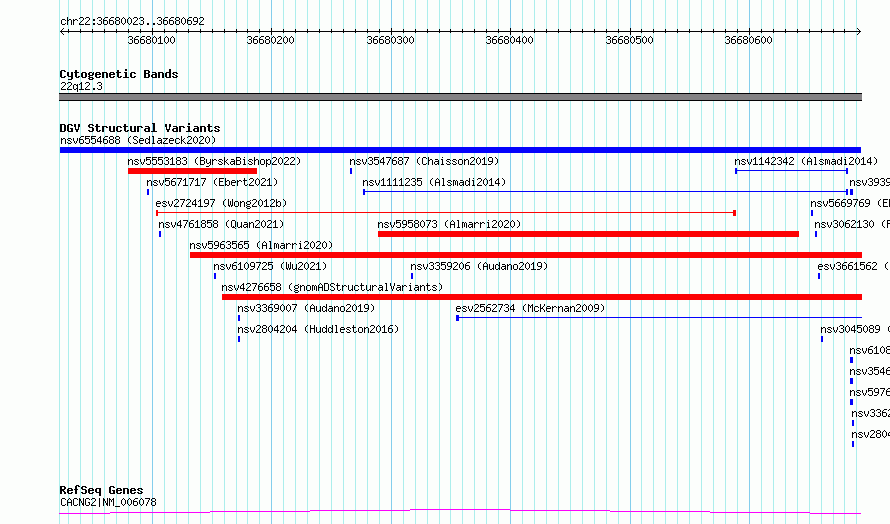Click ruler position 36680200
Viewport: 890px width, 524px height.
point(271,40)
